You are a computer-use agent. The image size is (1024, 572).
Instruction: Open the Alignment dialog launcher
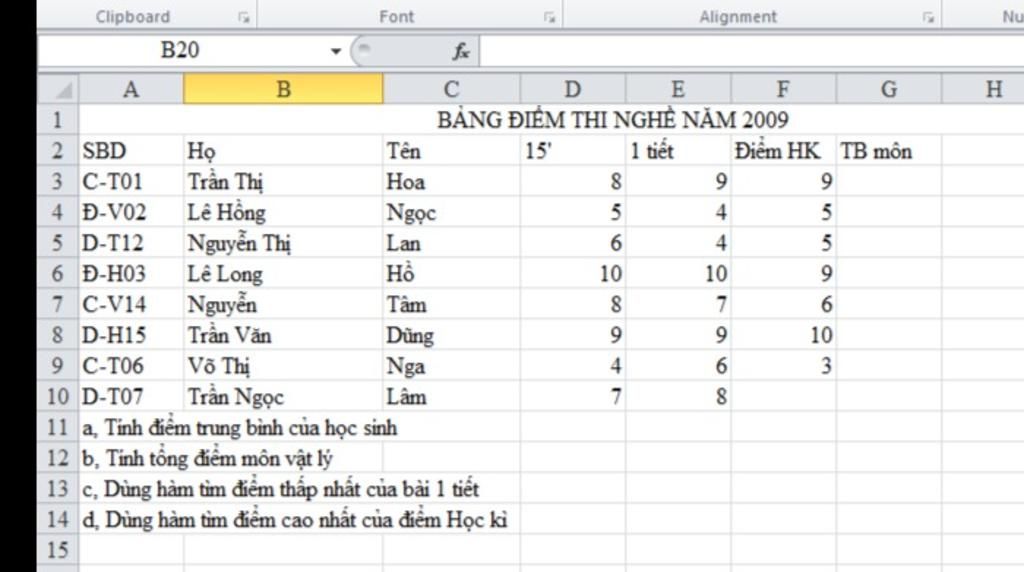[928, 18]
